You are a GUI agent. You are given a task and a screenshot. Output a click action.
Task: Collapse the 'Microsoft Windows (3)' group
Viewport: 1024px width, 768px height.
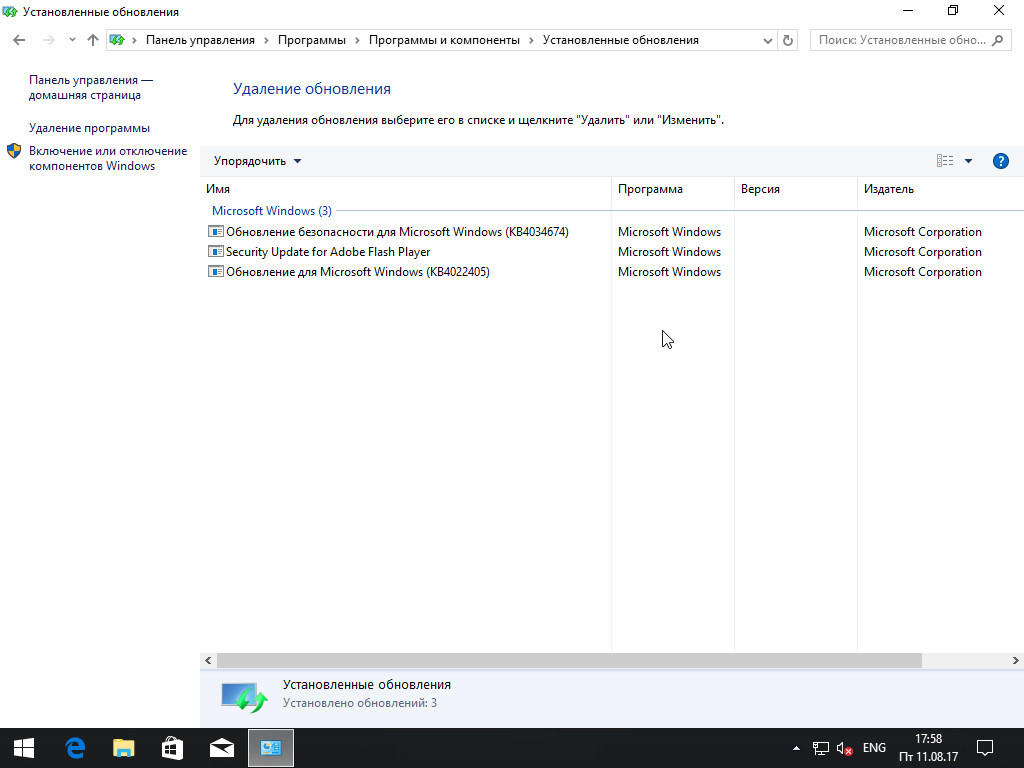pyautogui.click(x=272, y=211)
